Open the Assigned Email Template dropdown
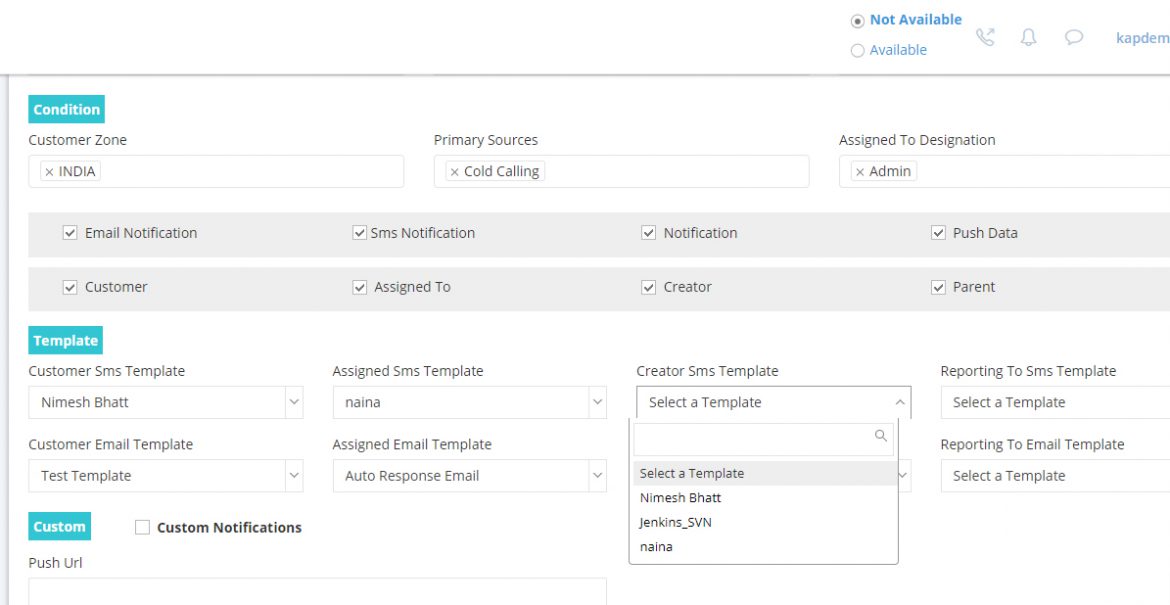Screen dimensions: 1170x605 click(x=469, y=476)
